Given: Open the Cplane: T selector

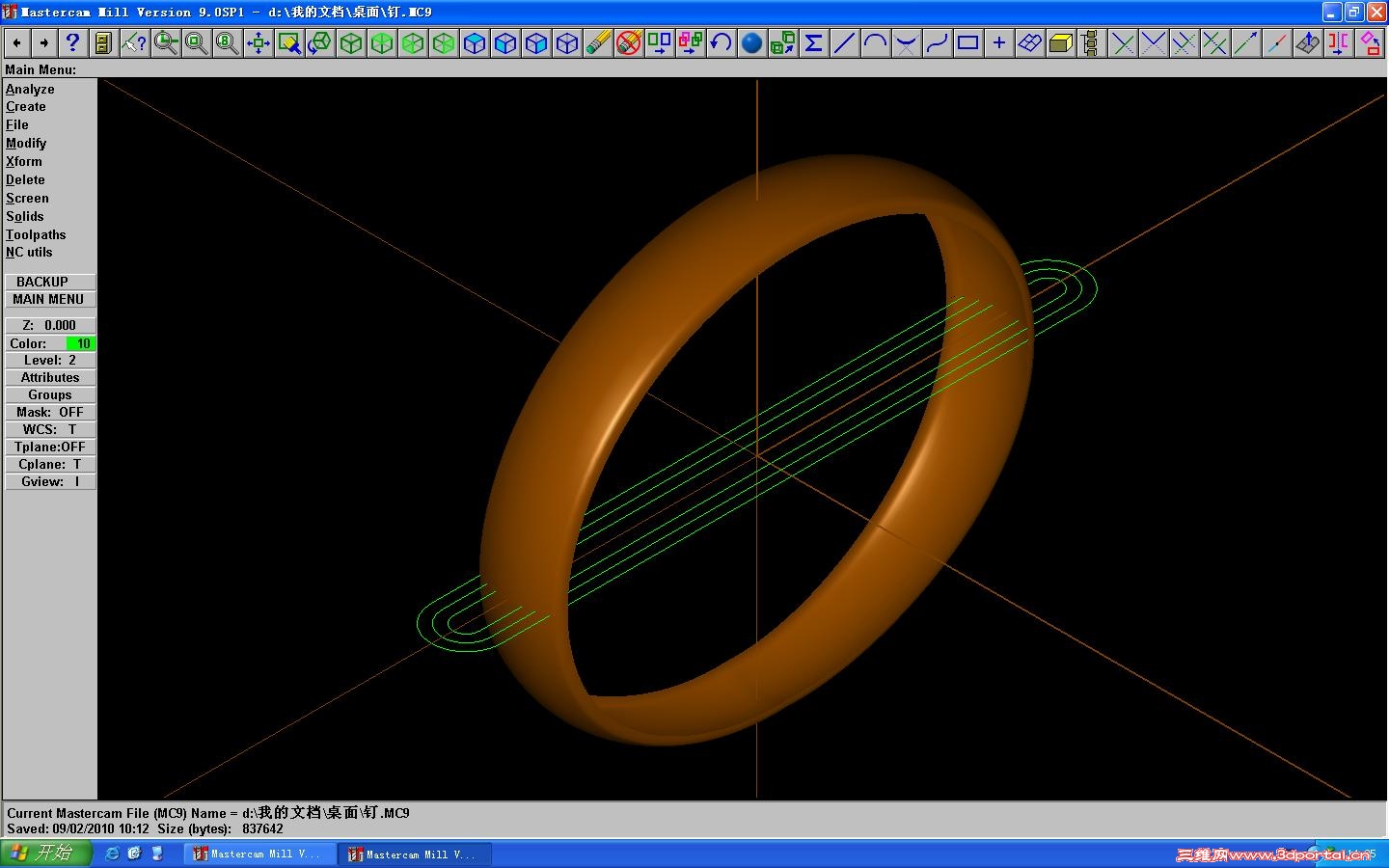Looking at the screenshot, I should pos(50,465).
